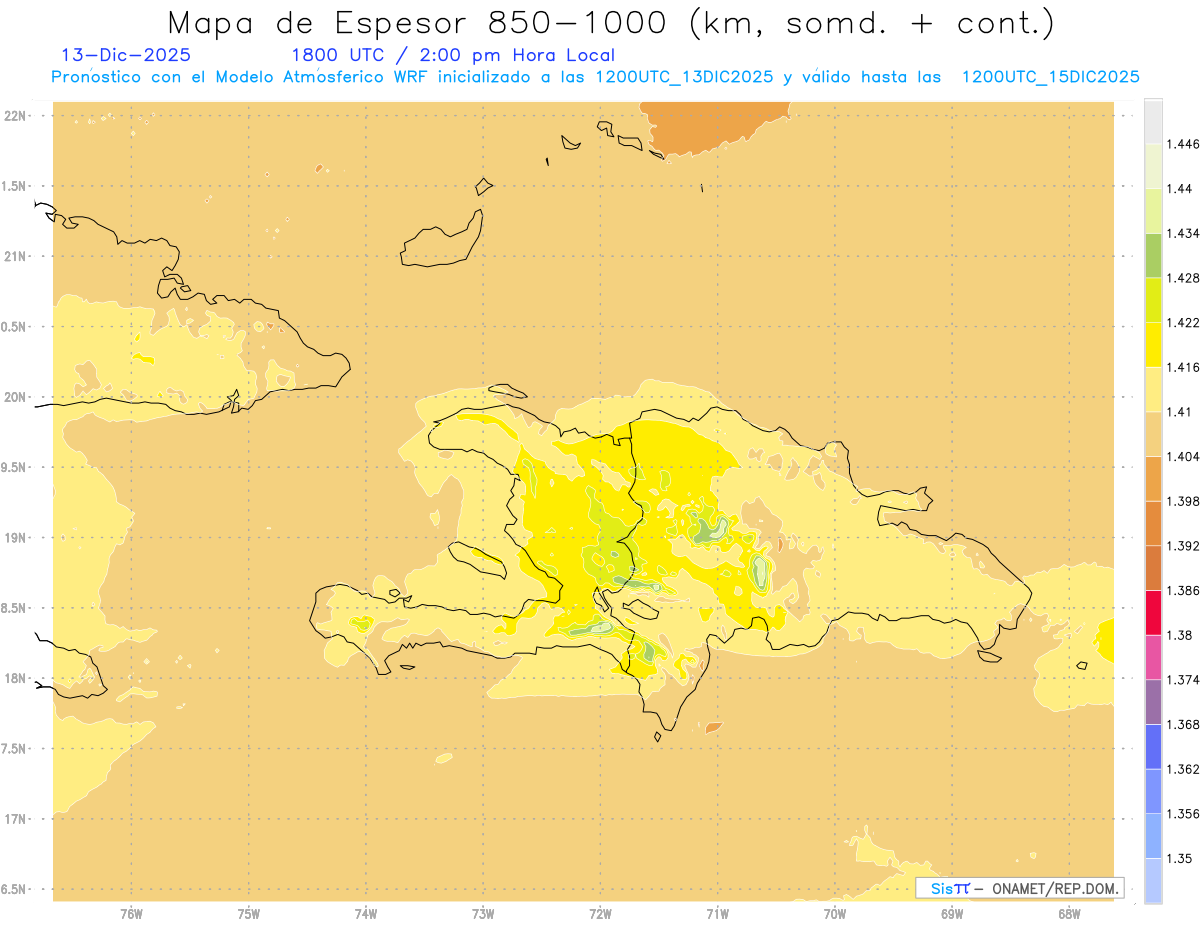Pick the darkest blue legend band between 1.362 and 1.368

pos(1154,747)
